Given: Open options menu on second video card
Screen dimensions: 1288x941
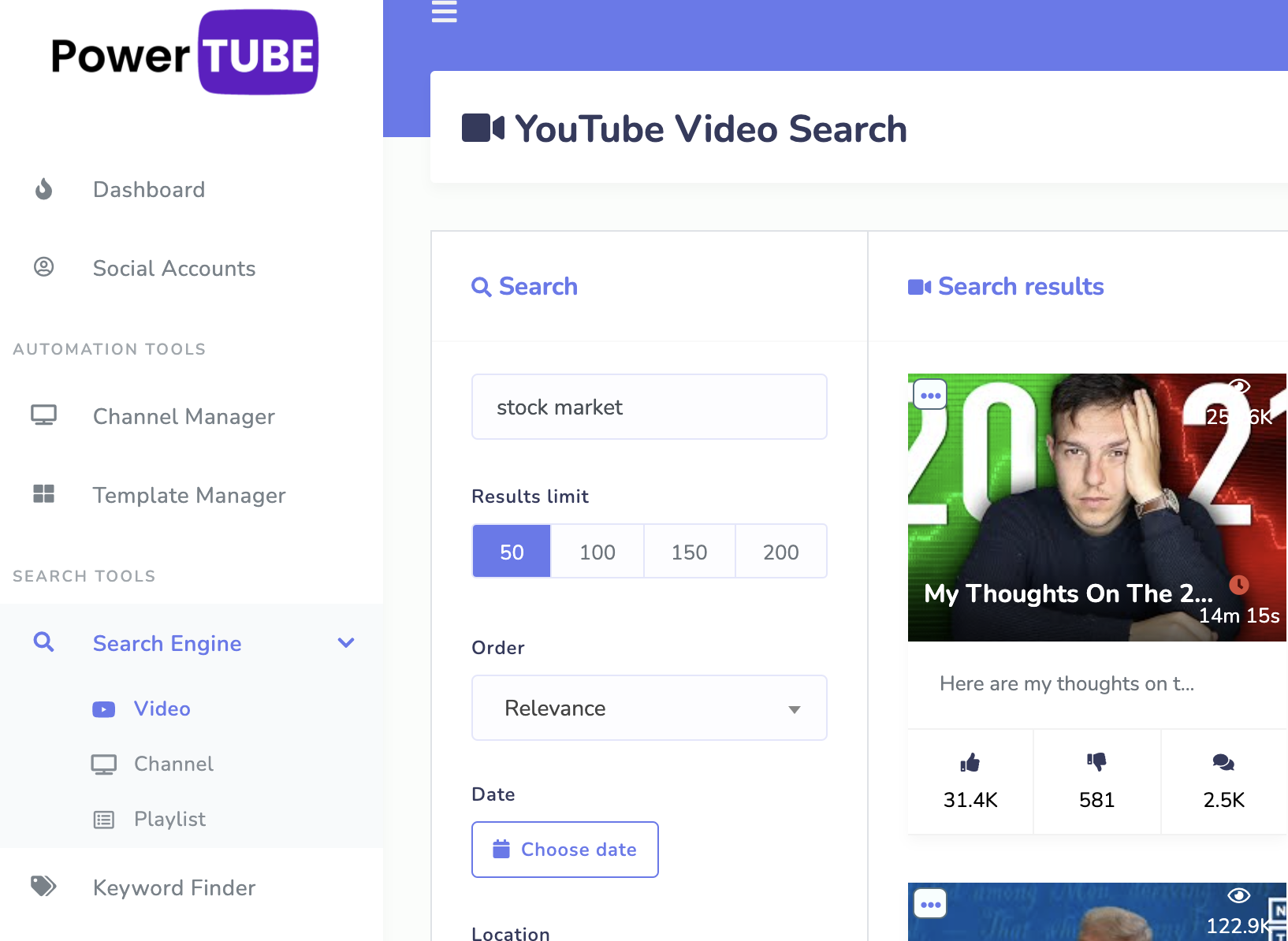Looking at the screenshot, I should click(x=930, y=904).
